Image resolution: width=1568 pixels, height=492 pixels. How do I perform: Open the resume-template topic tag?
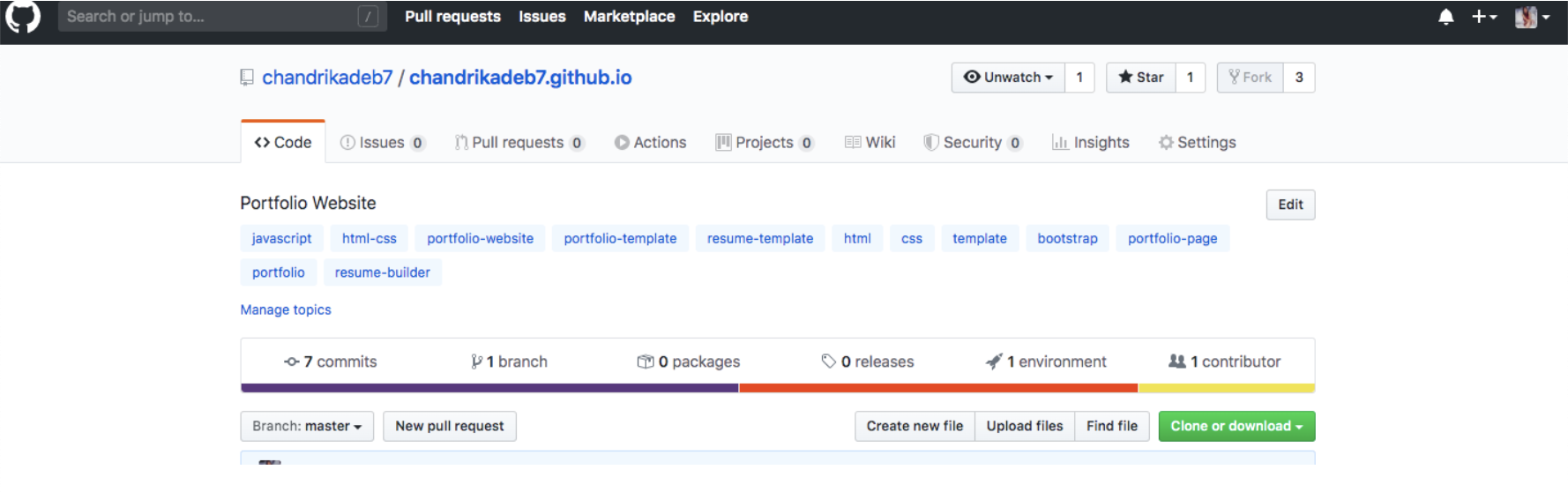760,238
